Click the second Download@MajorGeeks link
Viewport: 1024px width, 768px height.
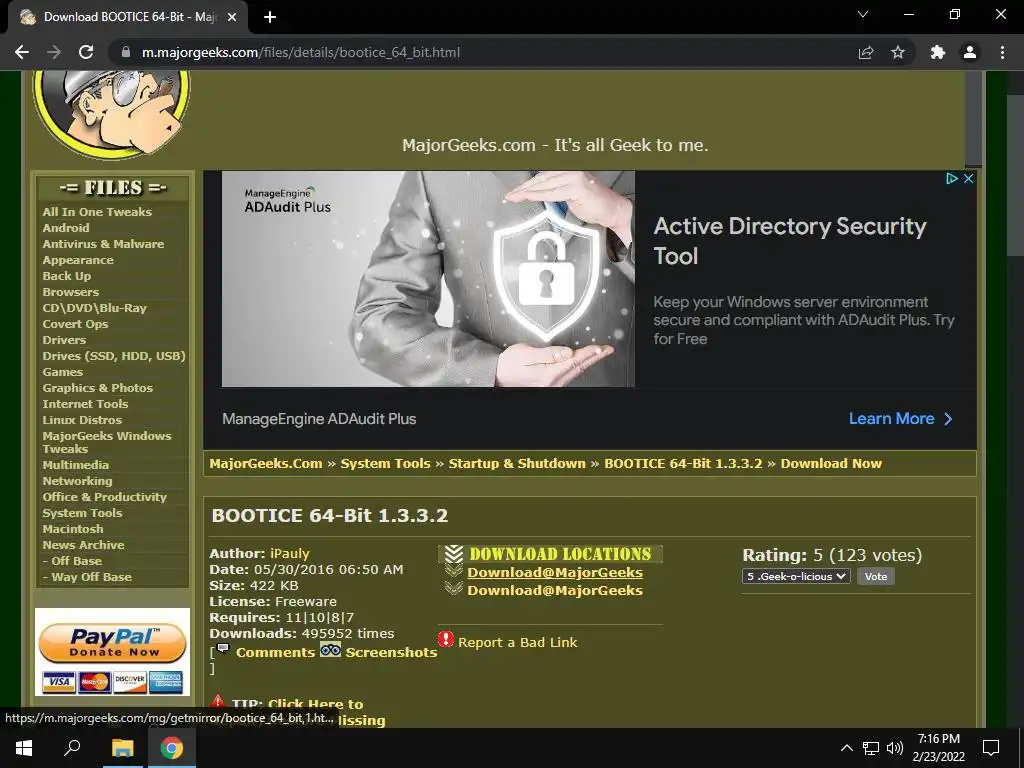(555, 590)
